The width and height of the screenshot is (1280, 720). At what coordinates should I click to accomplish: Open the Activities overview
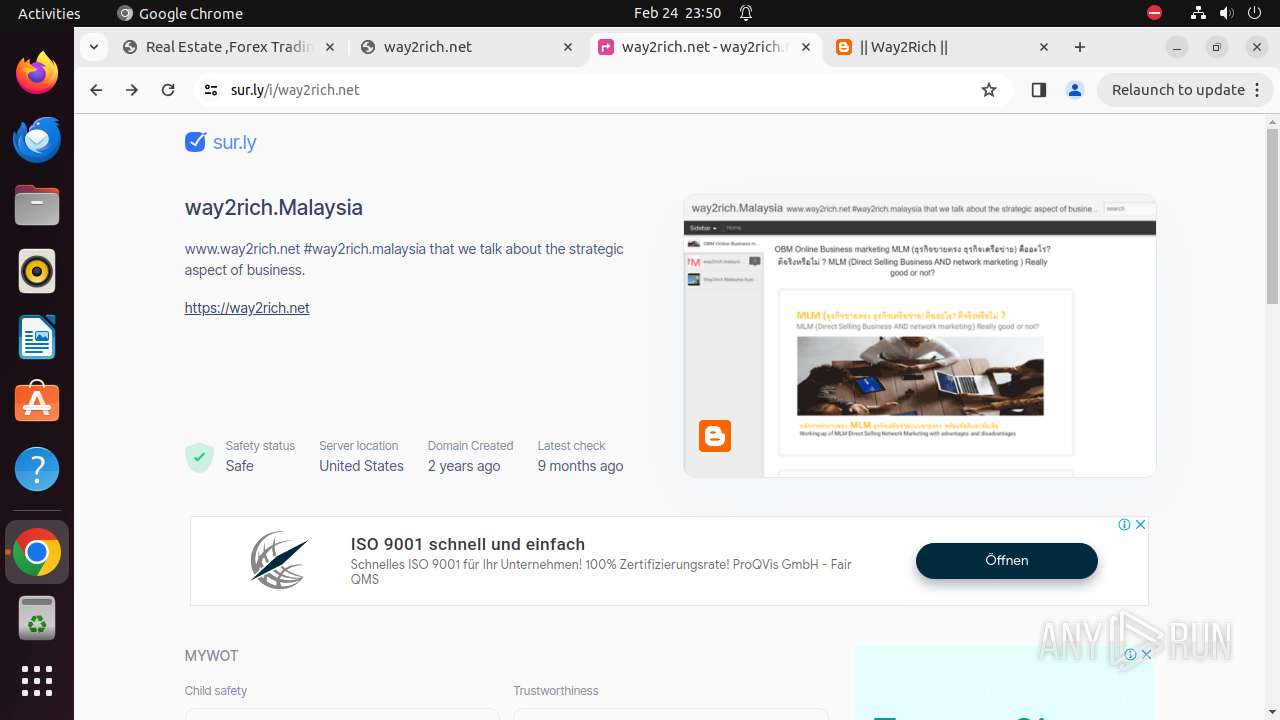tap(49, 13)
